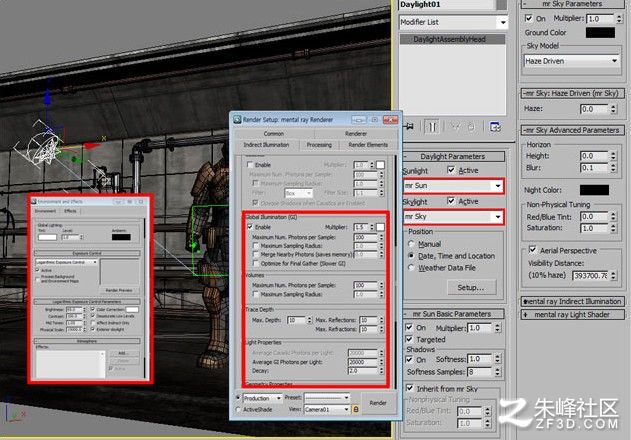Toggle Global Illumination Enable checkbox
631x440 pixels.
click(x=250, y=227)
